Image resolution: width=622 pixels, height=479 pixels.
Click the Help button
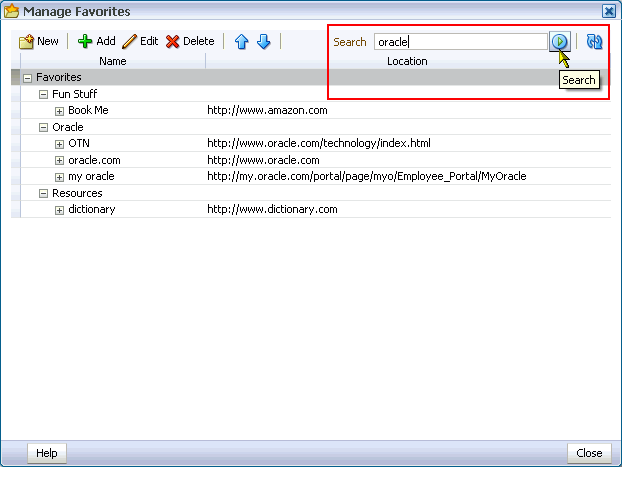click(47, 453)
